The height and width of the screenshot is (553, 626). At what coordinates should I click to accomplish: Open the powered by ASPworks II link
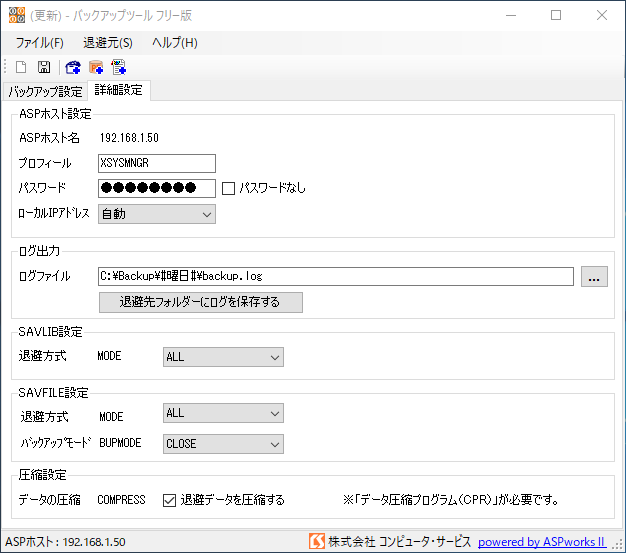click(541, 542)
